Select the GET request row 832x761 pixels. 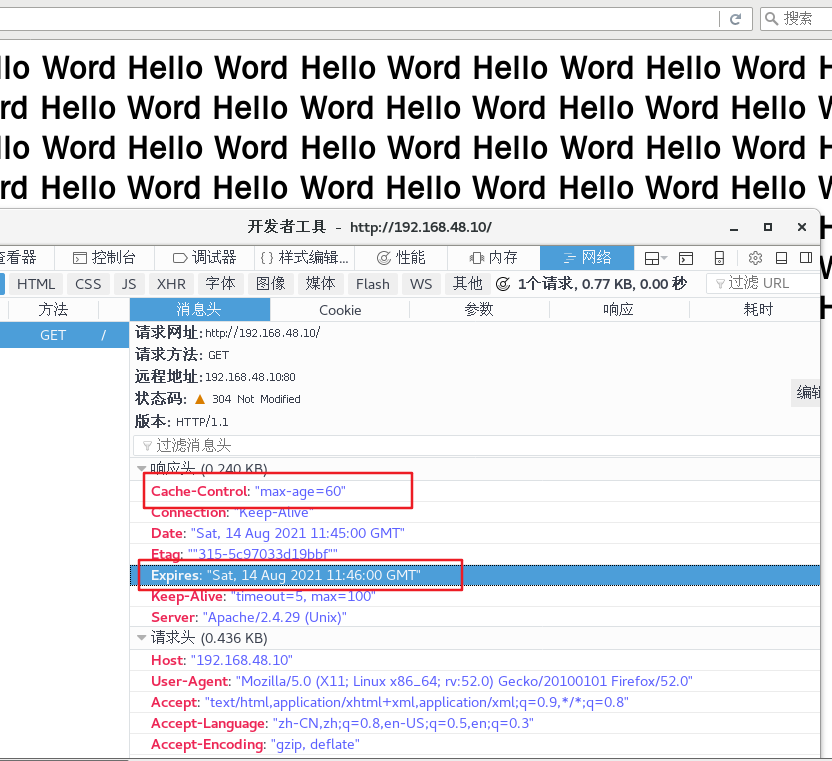tap(64, 335)
